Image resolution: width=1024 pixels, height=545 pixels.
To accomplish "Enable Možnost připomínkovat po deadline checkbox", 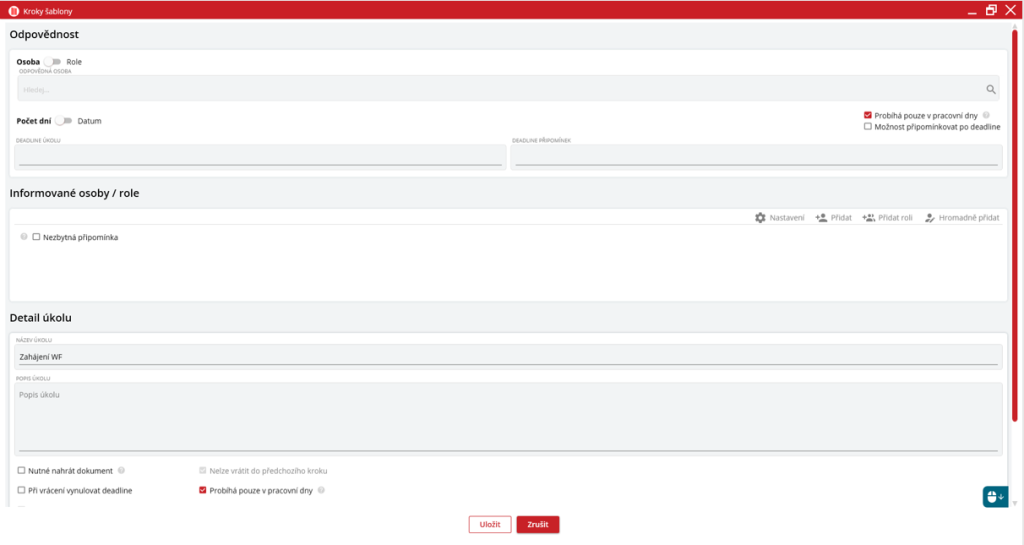I will [x=868, y=127].
